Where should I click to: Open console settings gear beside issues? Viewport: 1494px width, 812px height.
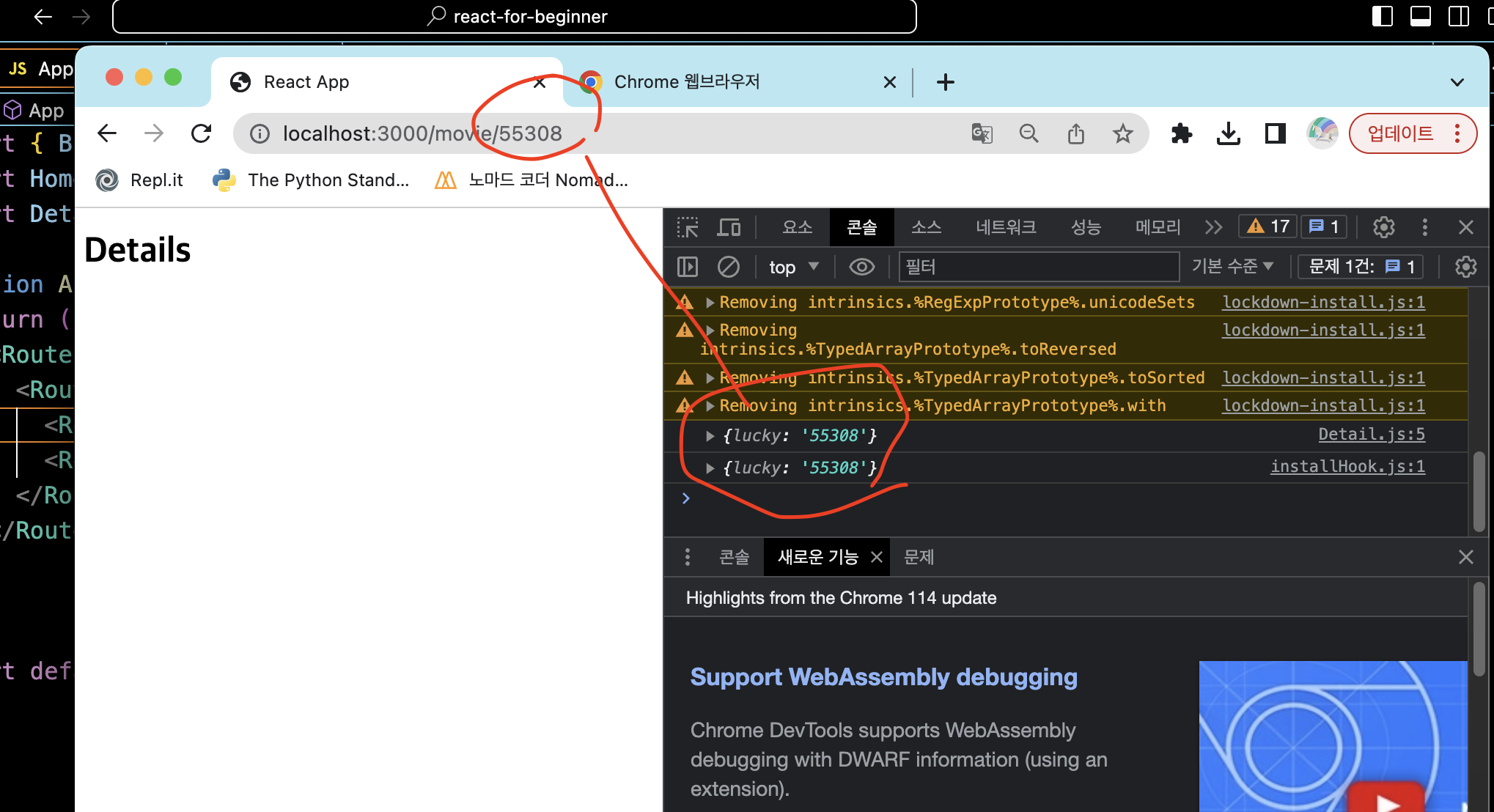pos(1465,267)
